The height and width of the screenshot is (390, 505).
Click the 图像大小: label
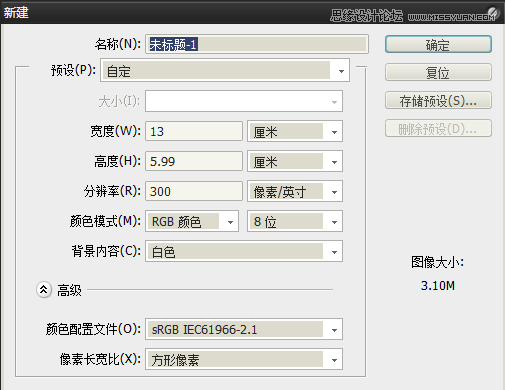coord(437,262)
